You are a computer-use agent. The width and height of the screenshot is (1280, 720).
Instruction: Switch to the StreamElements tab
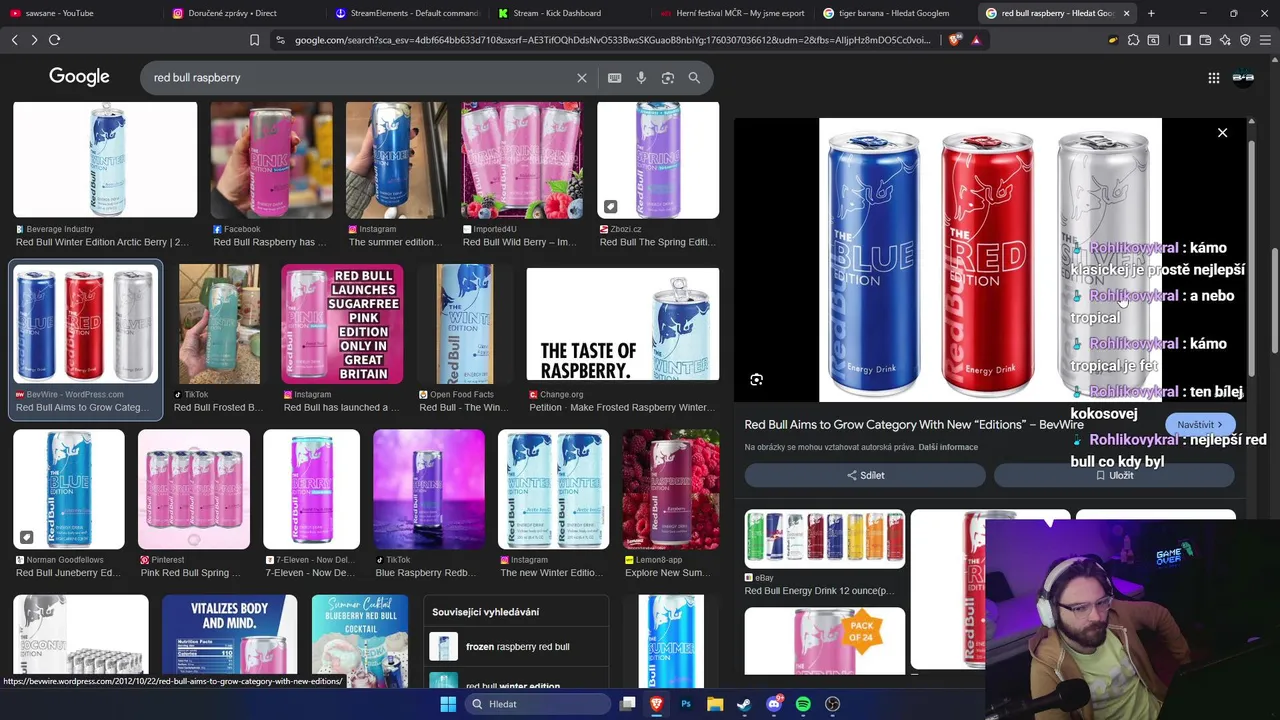[407, 13]
